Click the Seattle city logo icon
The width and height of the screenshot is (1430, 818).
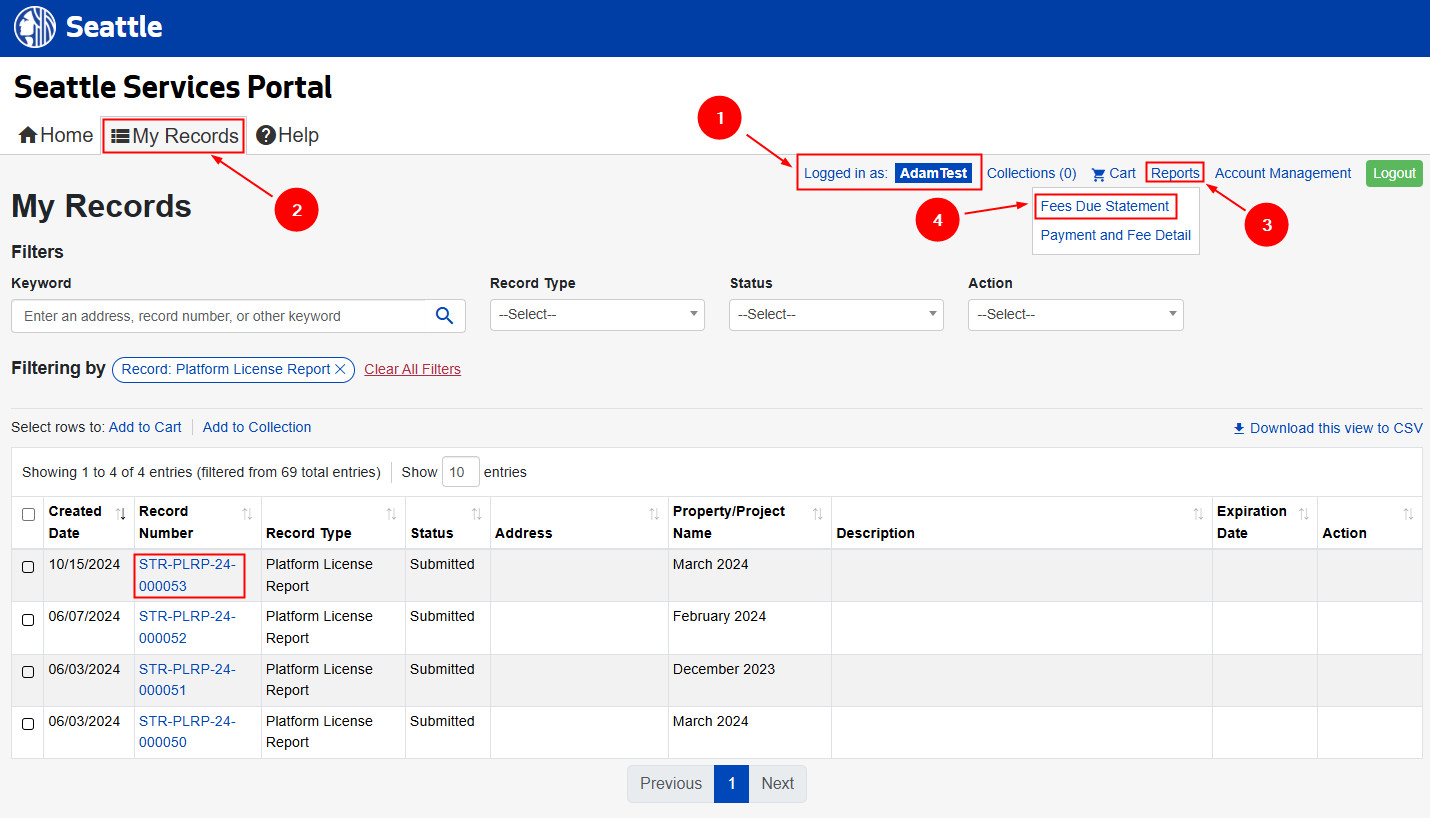(x=35, y=27)
